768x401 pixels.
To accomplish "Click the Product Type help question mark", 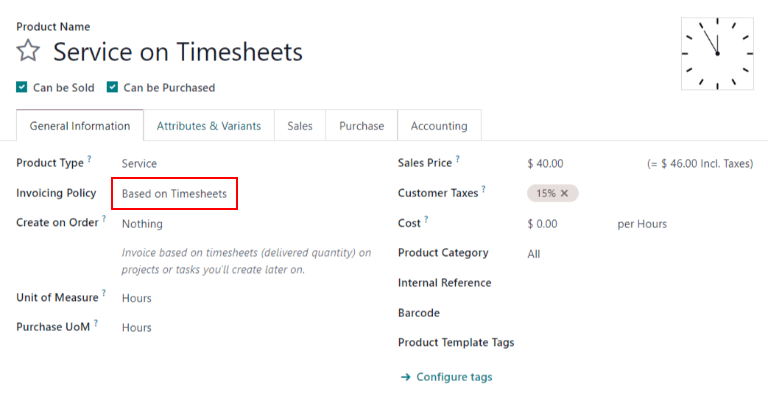I will click(x=89, y=159).
